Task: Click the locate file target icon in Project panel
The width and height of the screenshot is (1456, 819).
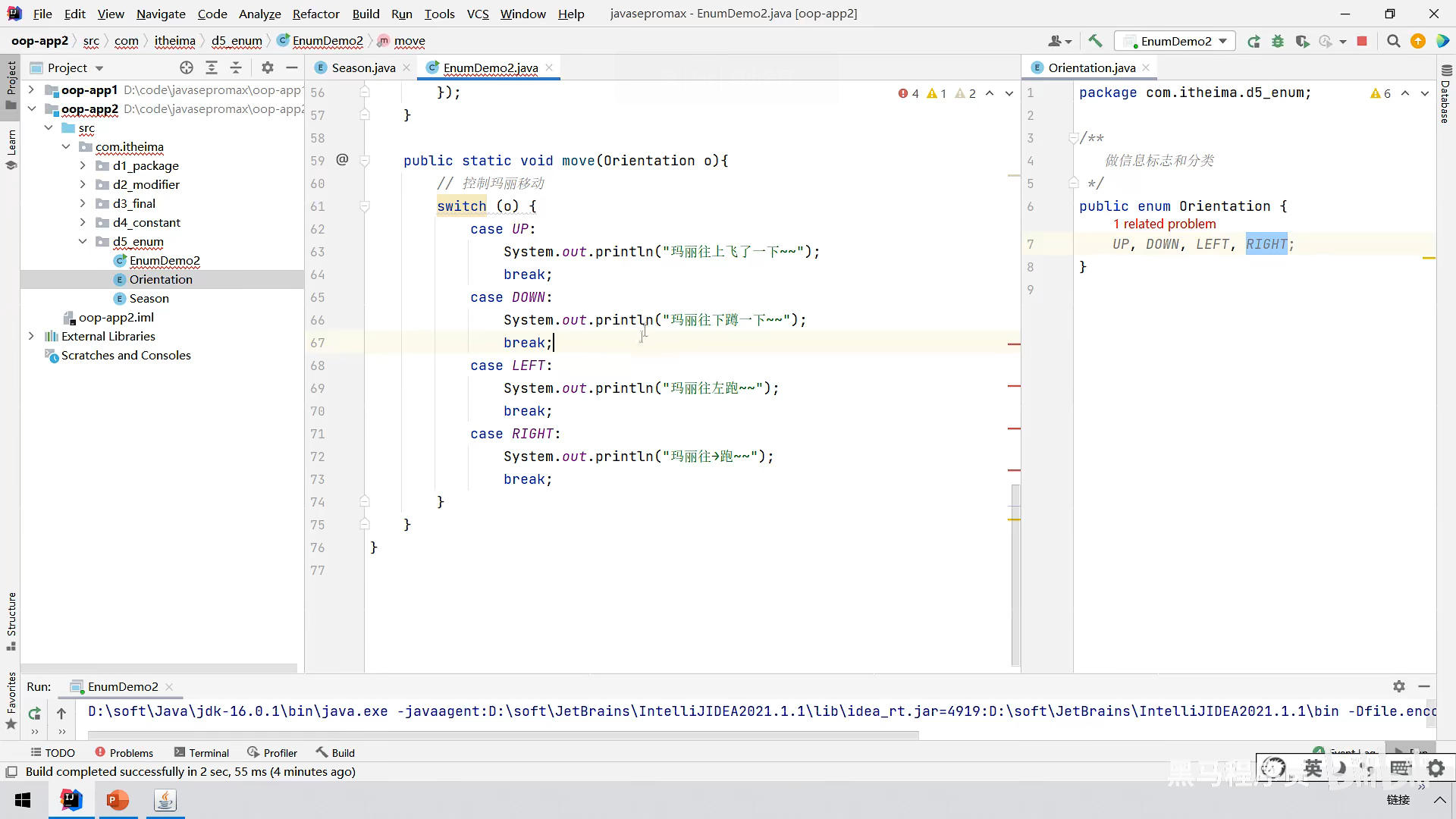Action: coord(187,67)
